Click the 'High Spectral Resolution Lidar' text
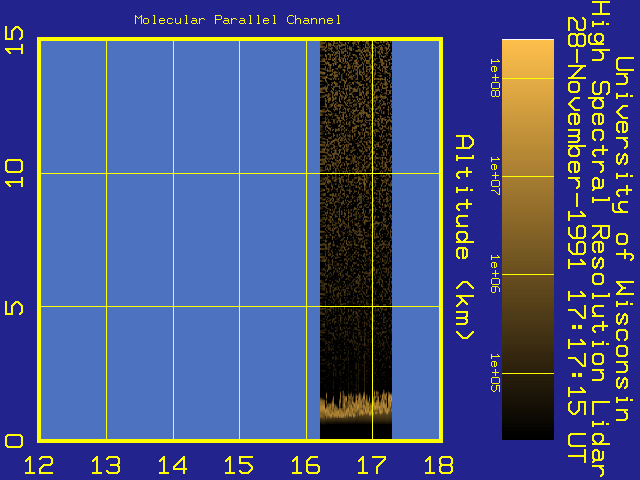This screenshot has height=480, width=640. [600, 240]
